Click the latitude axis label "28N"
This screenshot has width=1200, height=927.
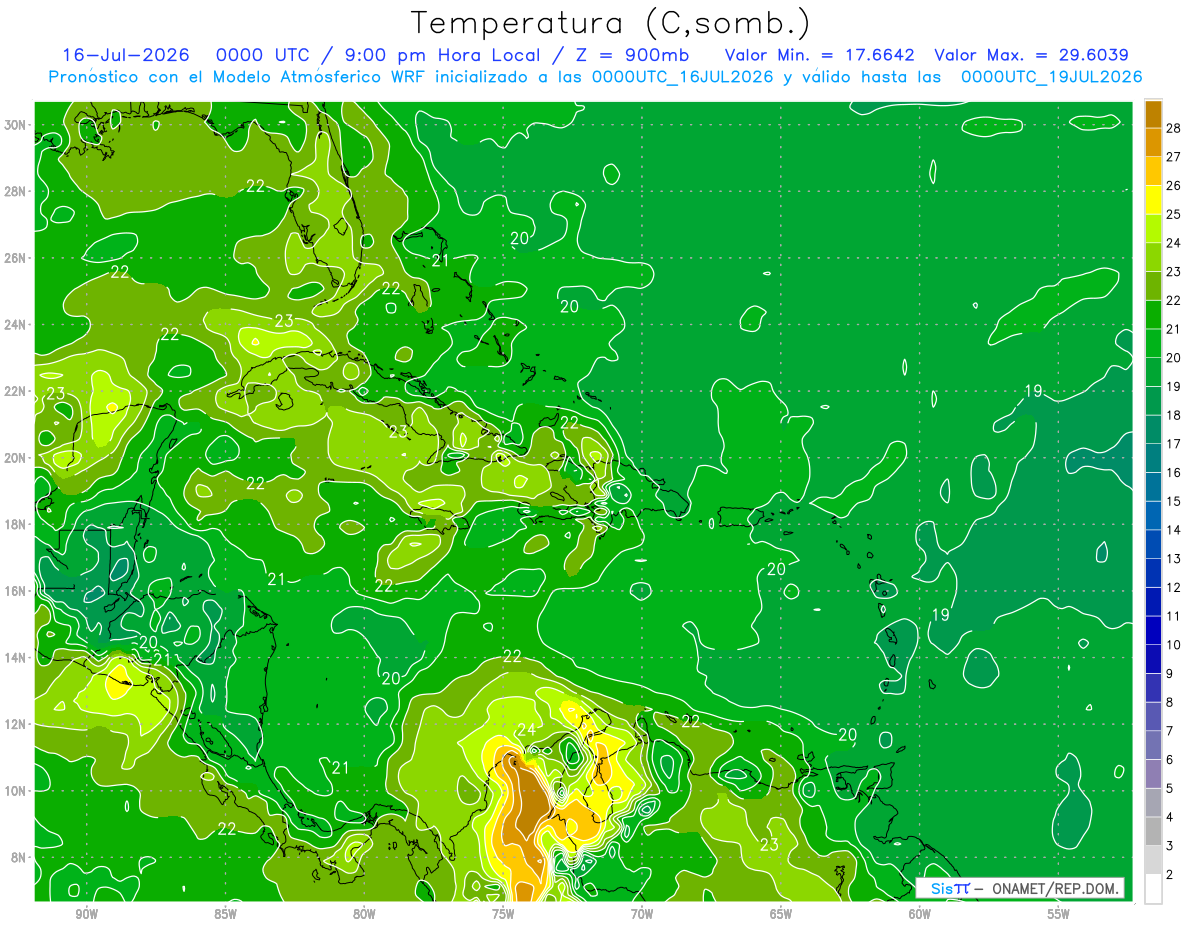coord(16,191)
